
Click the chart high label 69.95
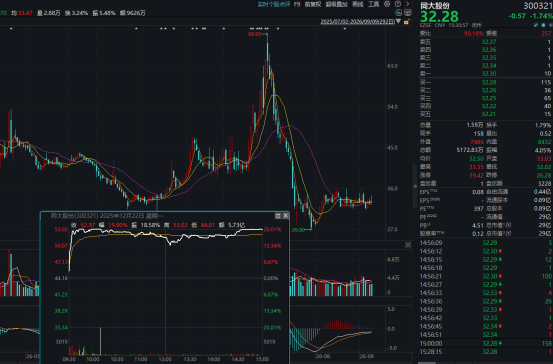tap(255, 34)
